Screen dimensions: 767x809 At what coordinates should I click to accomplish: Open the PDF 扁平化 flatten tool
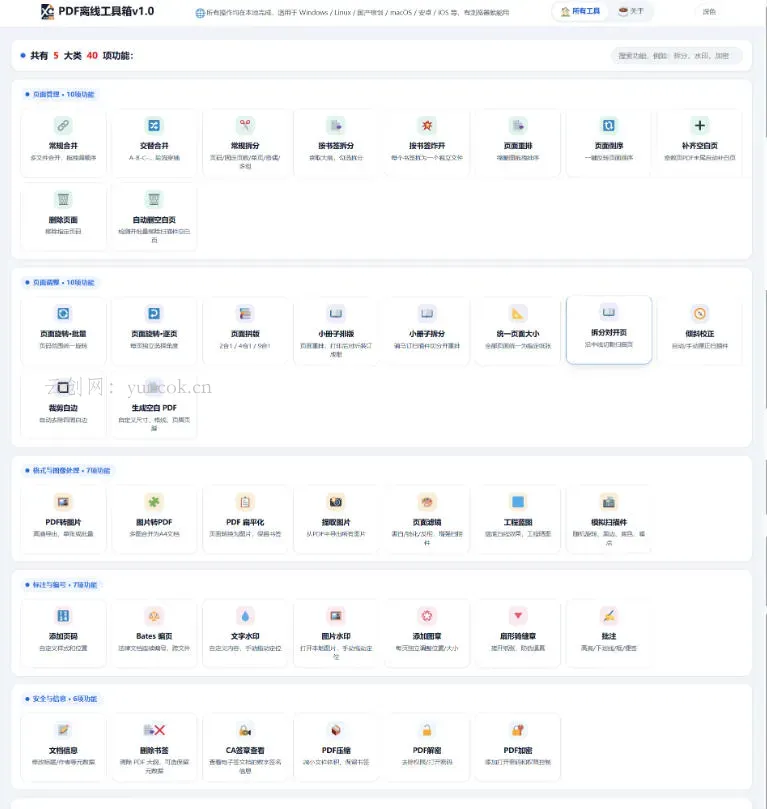[245, 520]
